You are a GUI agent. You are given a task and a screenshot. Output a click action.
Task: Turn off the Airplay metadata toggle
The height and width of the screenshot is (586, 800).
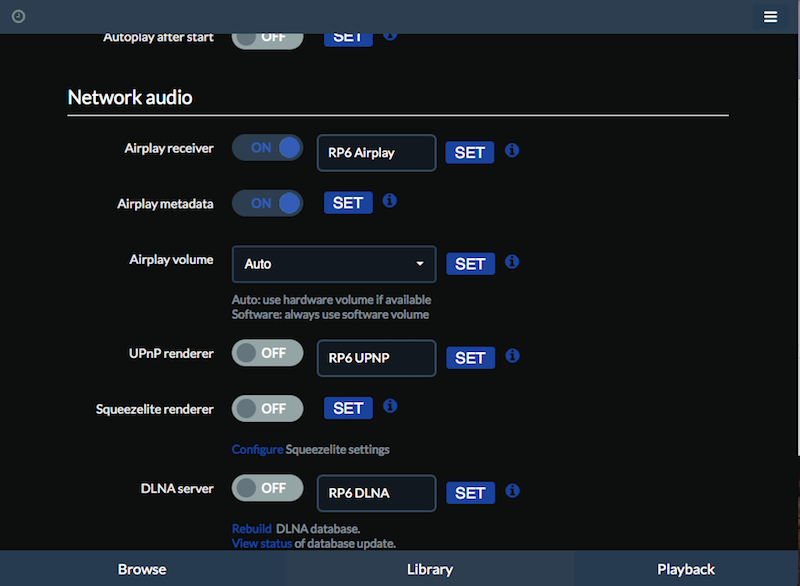267,203
